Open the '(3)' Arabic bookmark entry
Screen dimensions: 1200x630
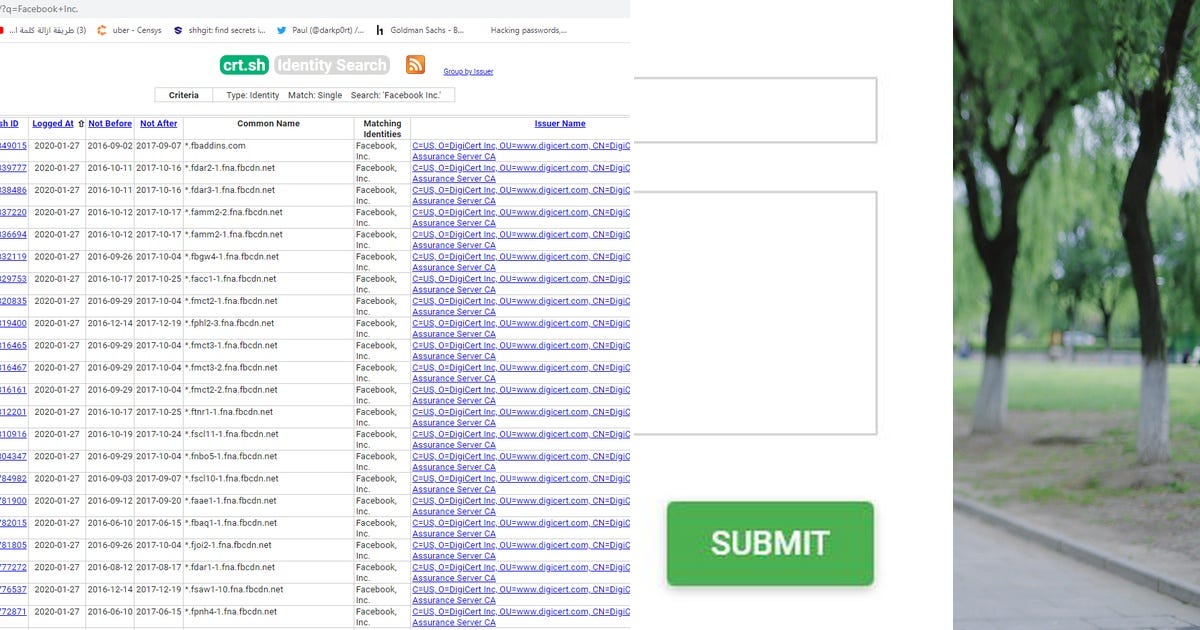coord(43,30)
